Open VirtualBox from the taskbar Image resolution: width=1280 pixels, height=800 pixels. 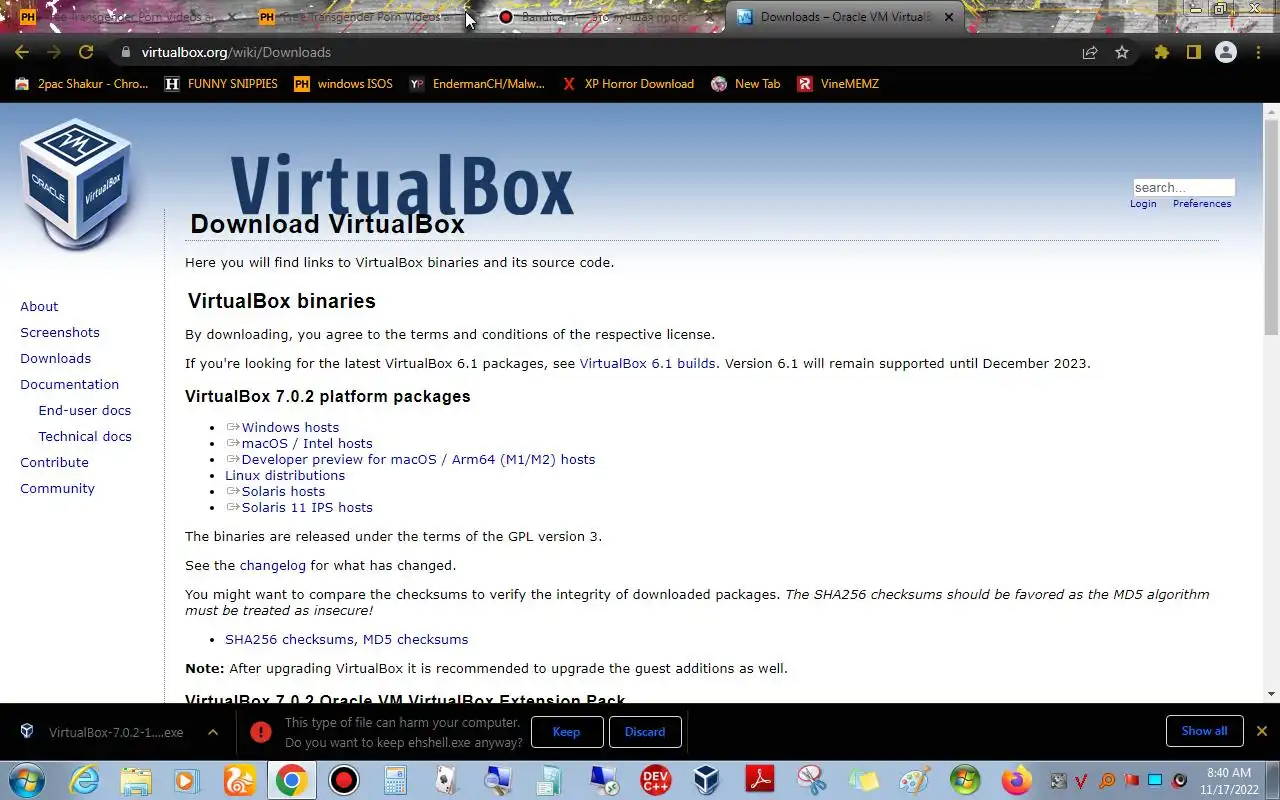tap(707, 780)
